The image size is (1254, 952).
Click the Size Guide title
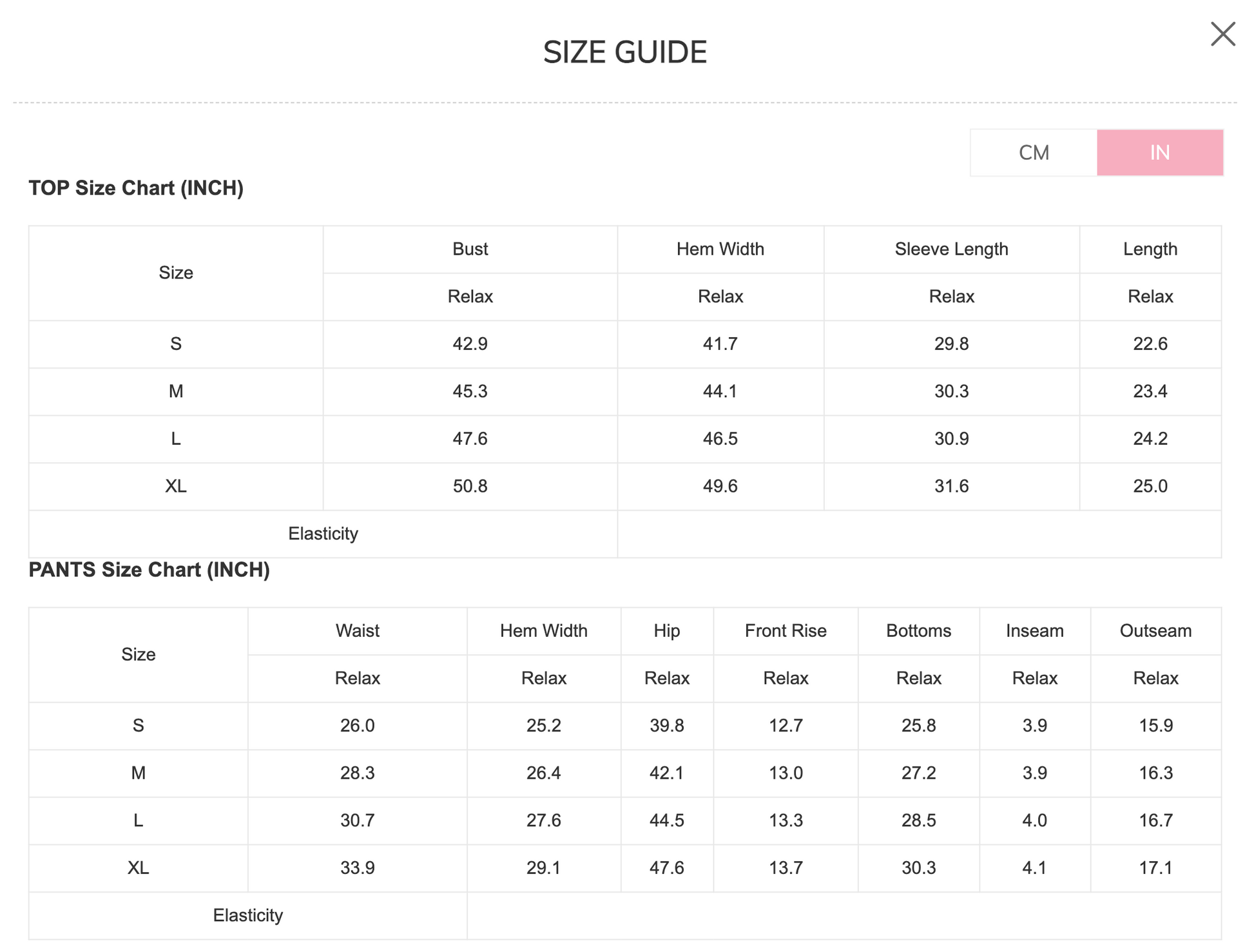point(625,52)
